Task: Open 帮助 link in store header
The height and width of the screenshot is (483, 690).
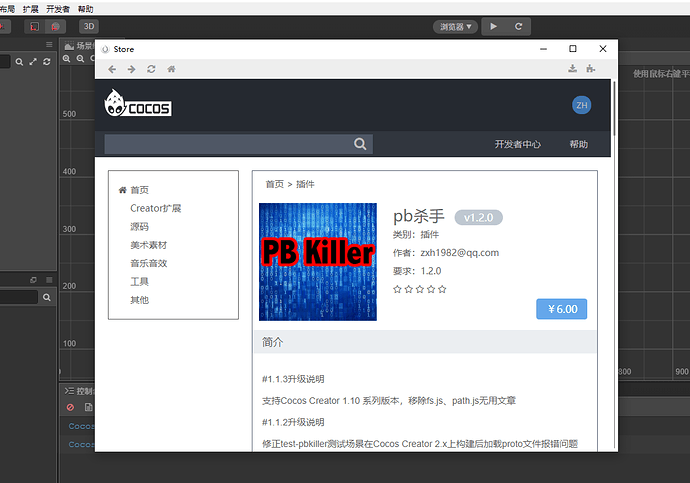Action: point(579,144)
